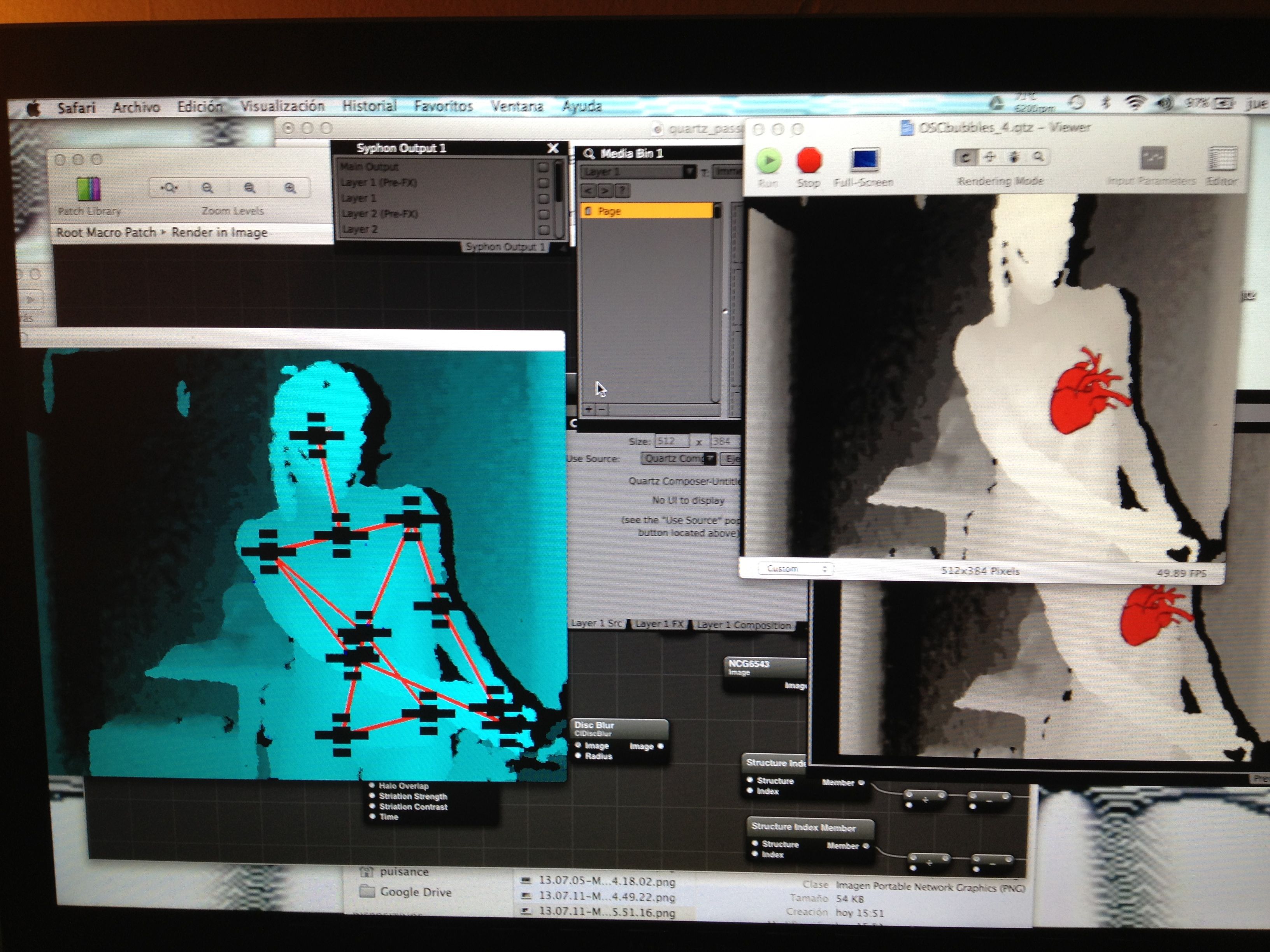Open the Historial menu in menu bar
Viewport: 1270px width, 952px height.
(369, 106)
